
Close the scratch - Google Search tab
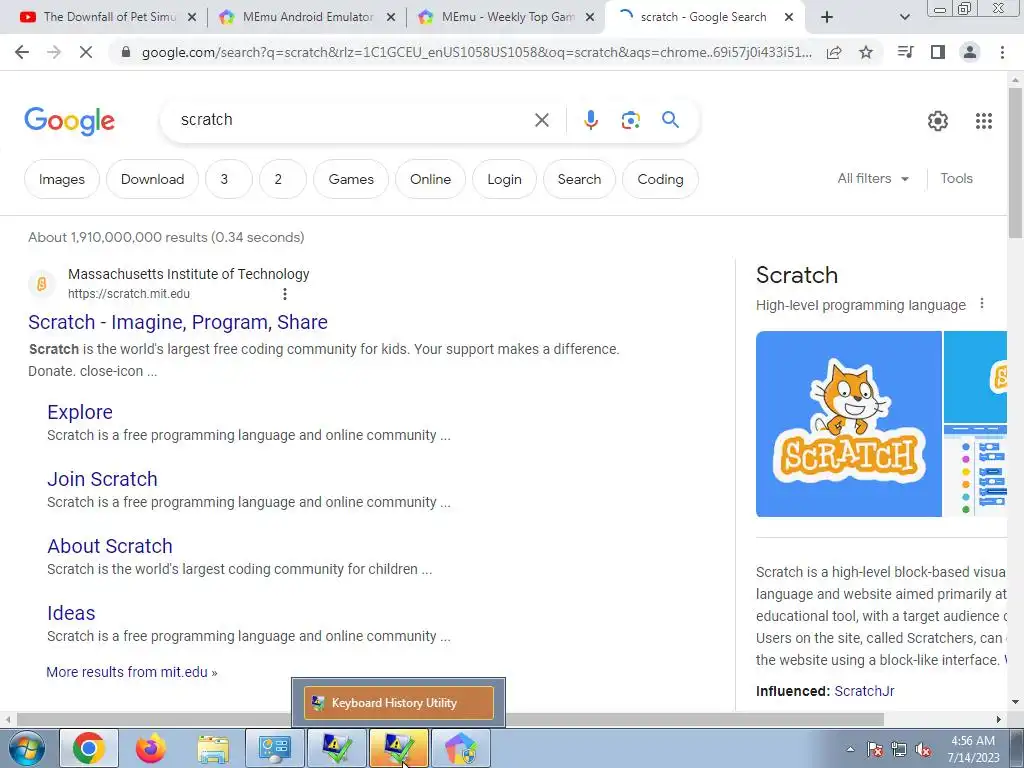pyautogui.click(x=789, y=17)
